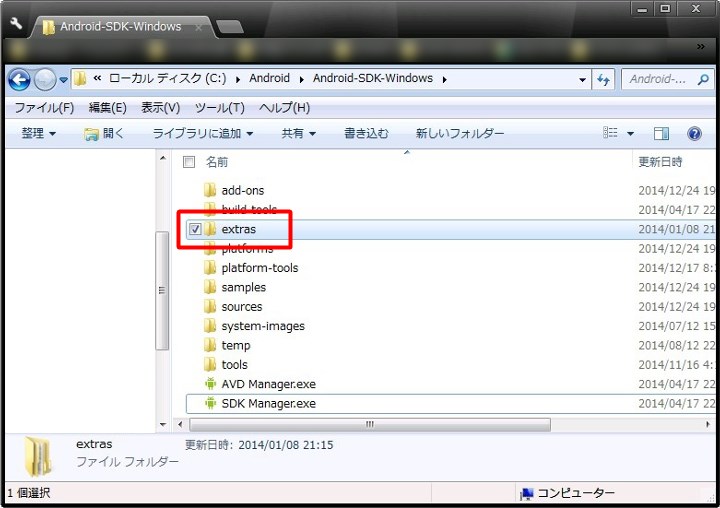Click the search magnifier icon
This screenshot has width=720, height=508.
tap(703, 79)
